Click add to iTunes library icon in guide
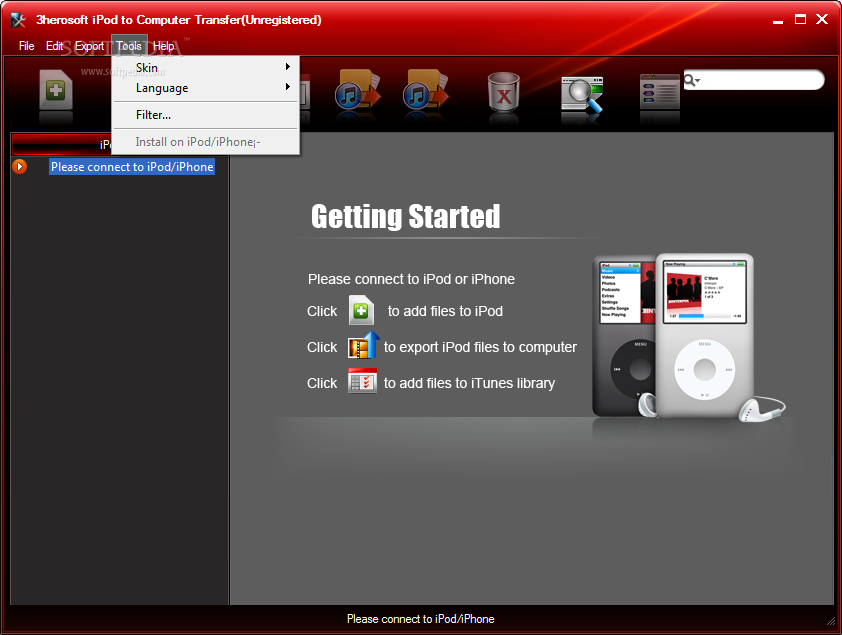This screenshot has height=635, width=842. point(362,381)
